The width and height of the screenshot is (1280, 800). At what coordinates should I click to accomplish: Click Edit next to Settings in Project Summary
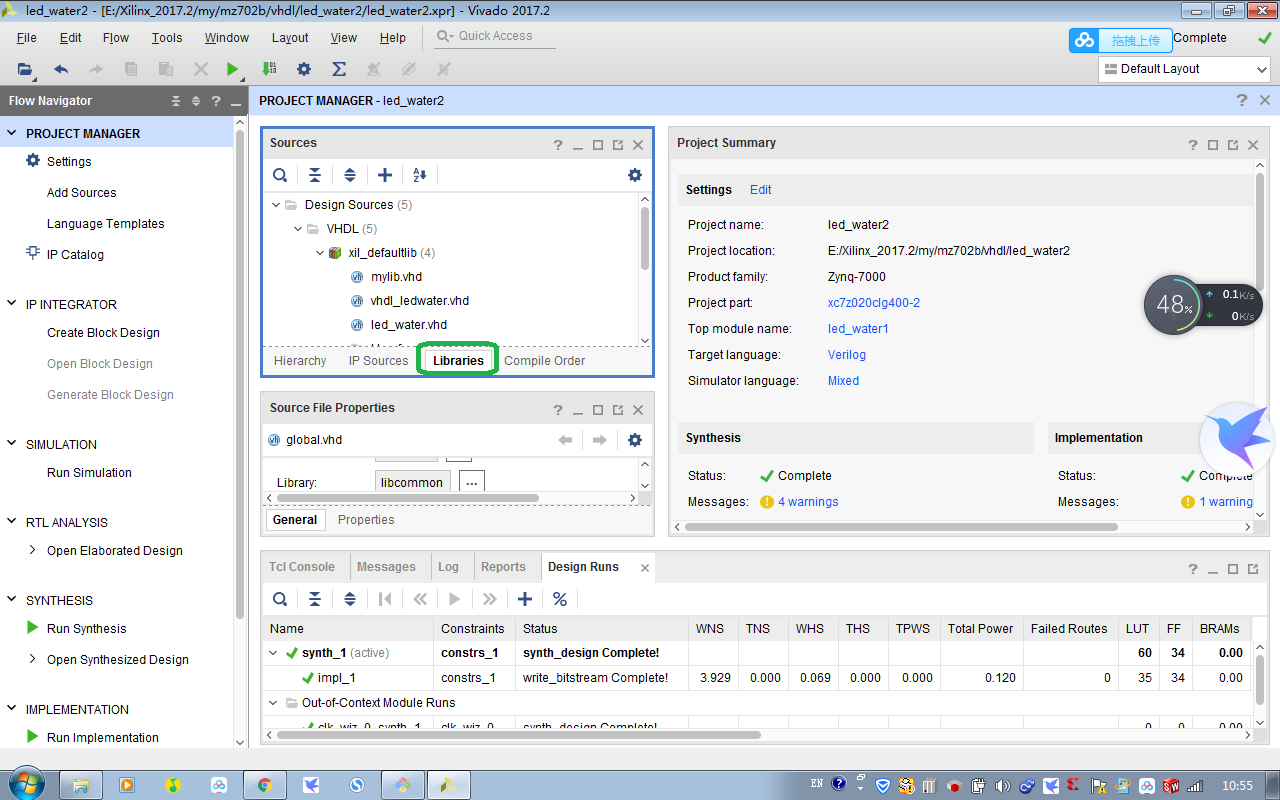click(x=760, y=189)
